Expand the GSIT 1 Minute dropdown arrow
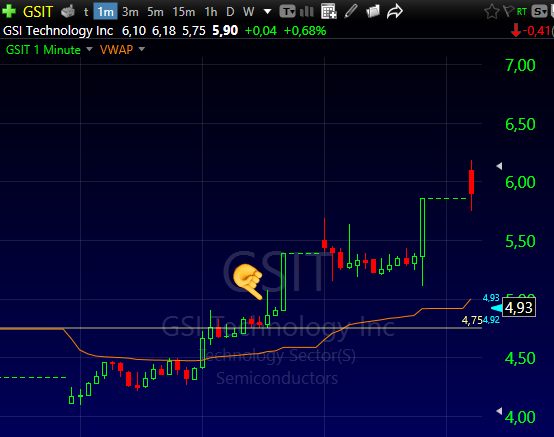 (x=89, y=49)
